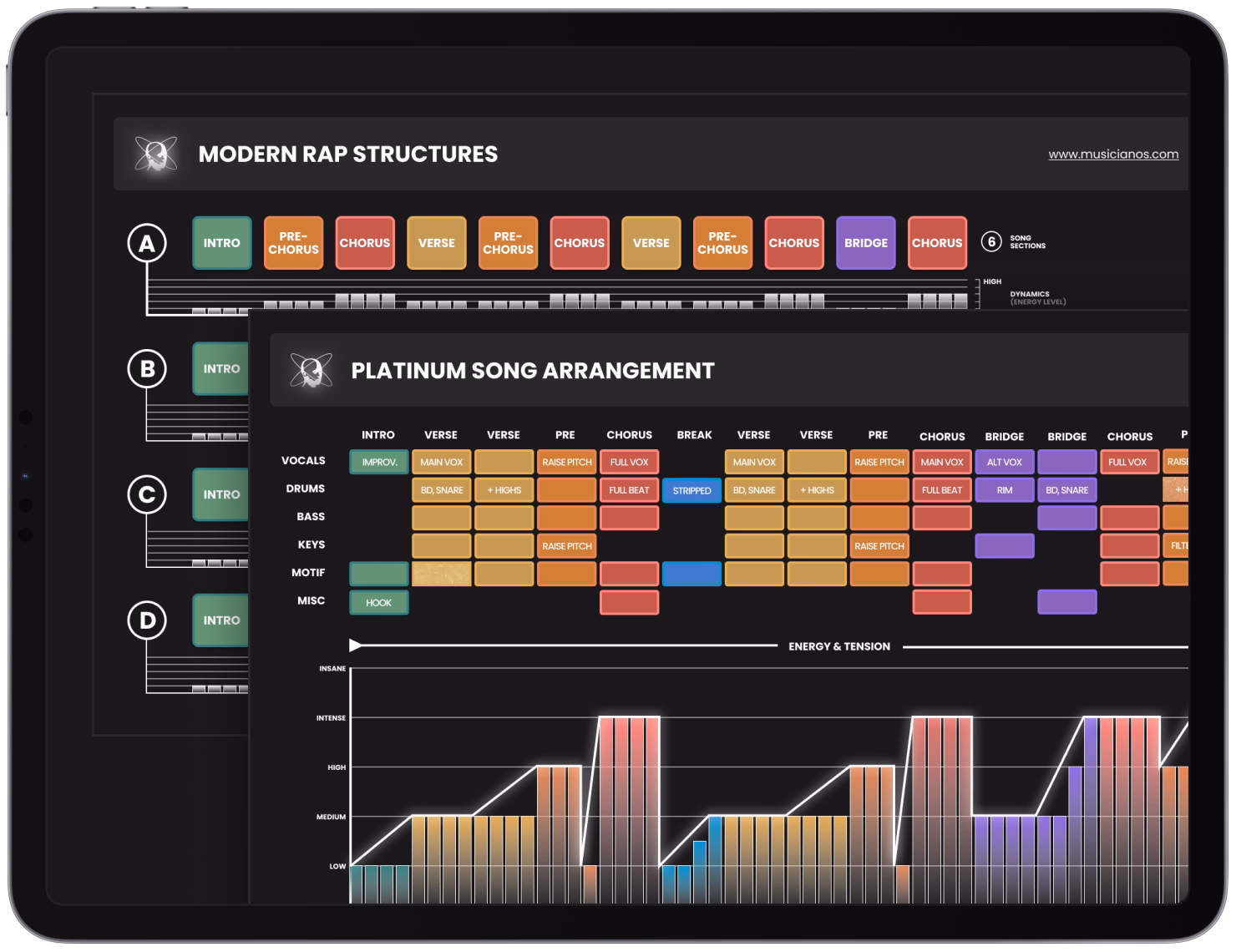This screenshot has height=952, width=1236.
Task: Select the circled A structure marker
Action: pyautogui.click(x=147, y=243)
